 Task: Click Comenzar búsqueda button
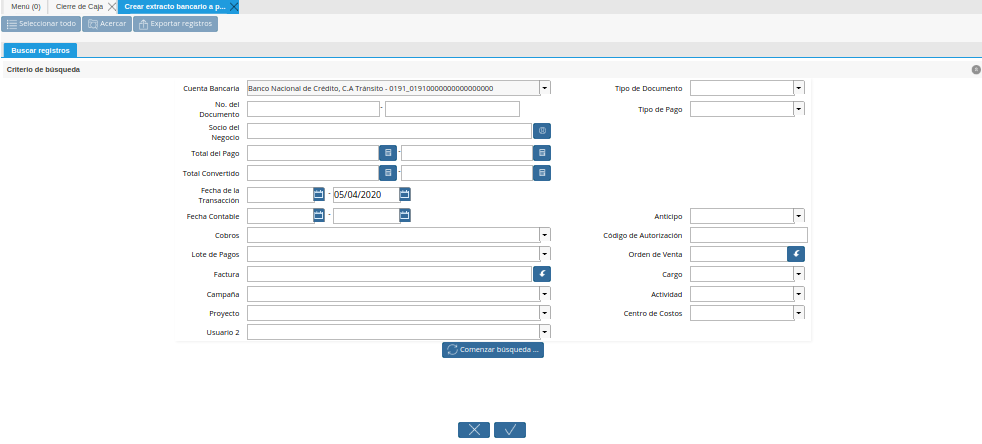(493, 350)
